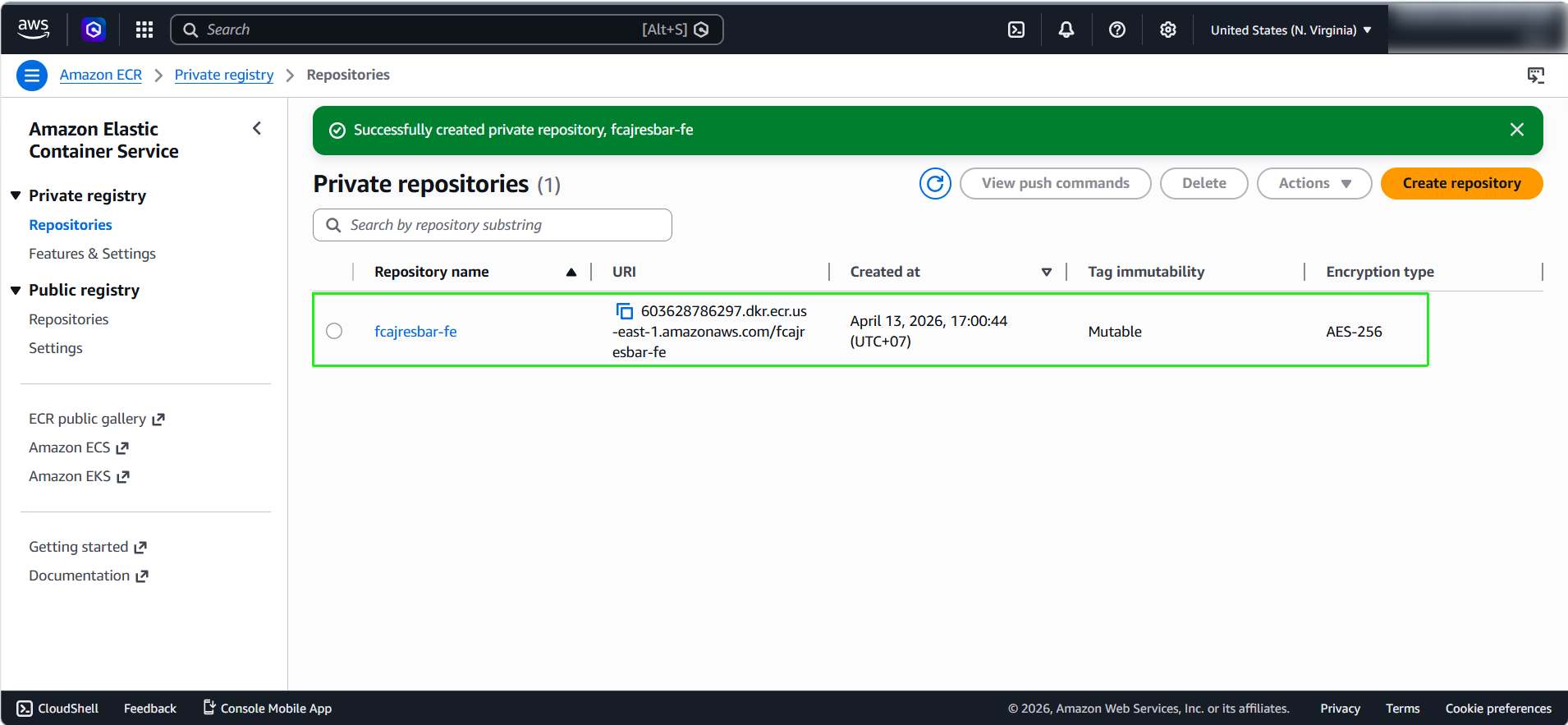The height and width of the screenshot is (725, 1568).
Task: Open the Privacy footer link
Action: 1340,709
